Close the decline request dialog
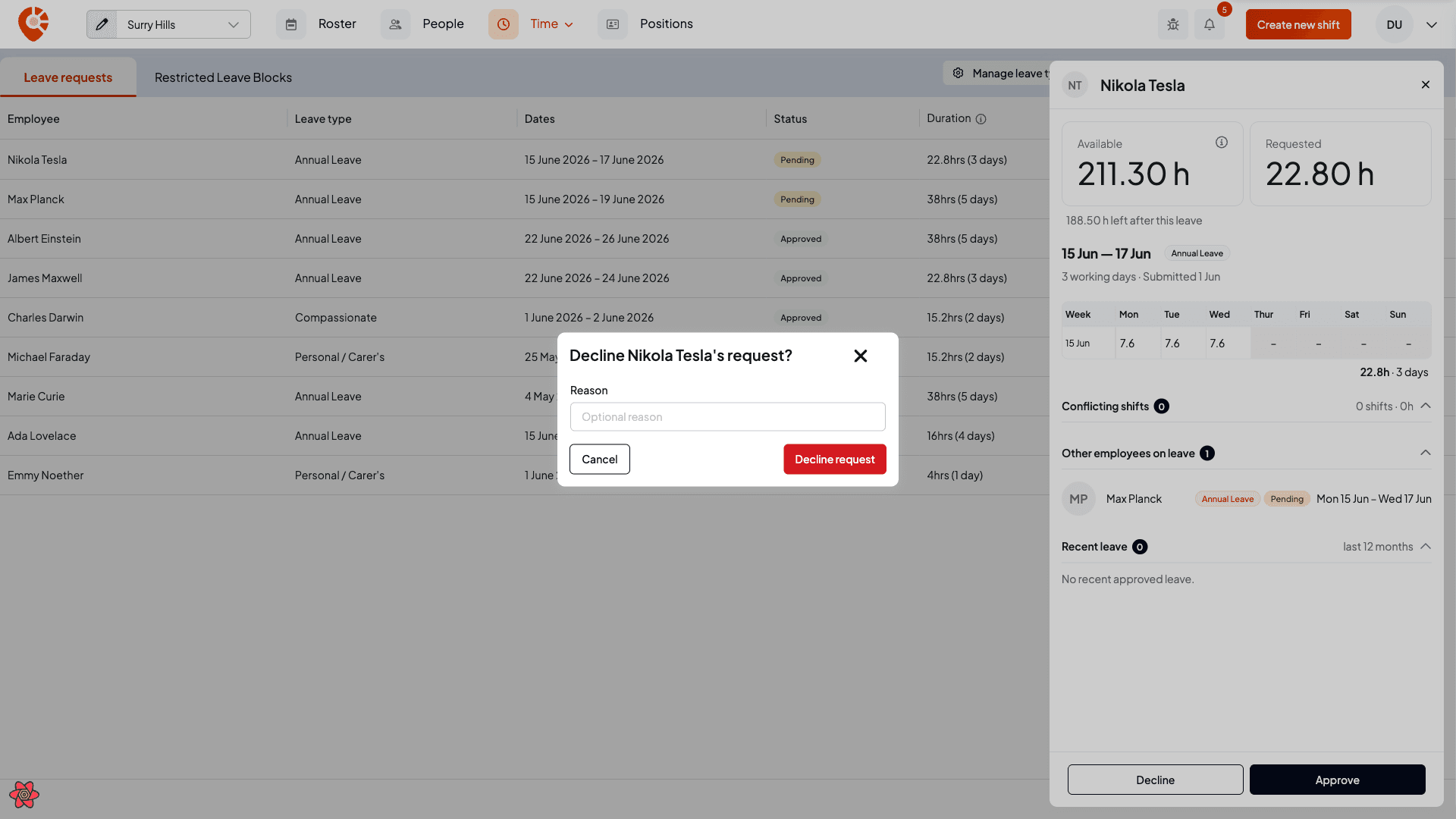 click(860, 356)
